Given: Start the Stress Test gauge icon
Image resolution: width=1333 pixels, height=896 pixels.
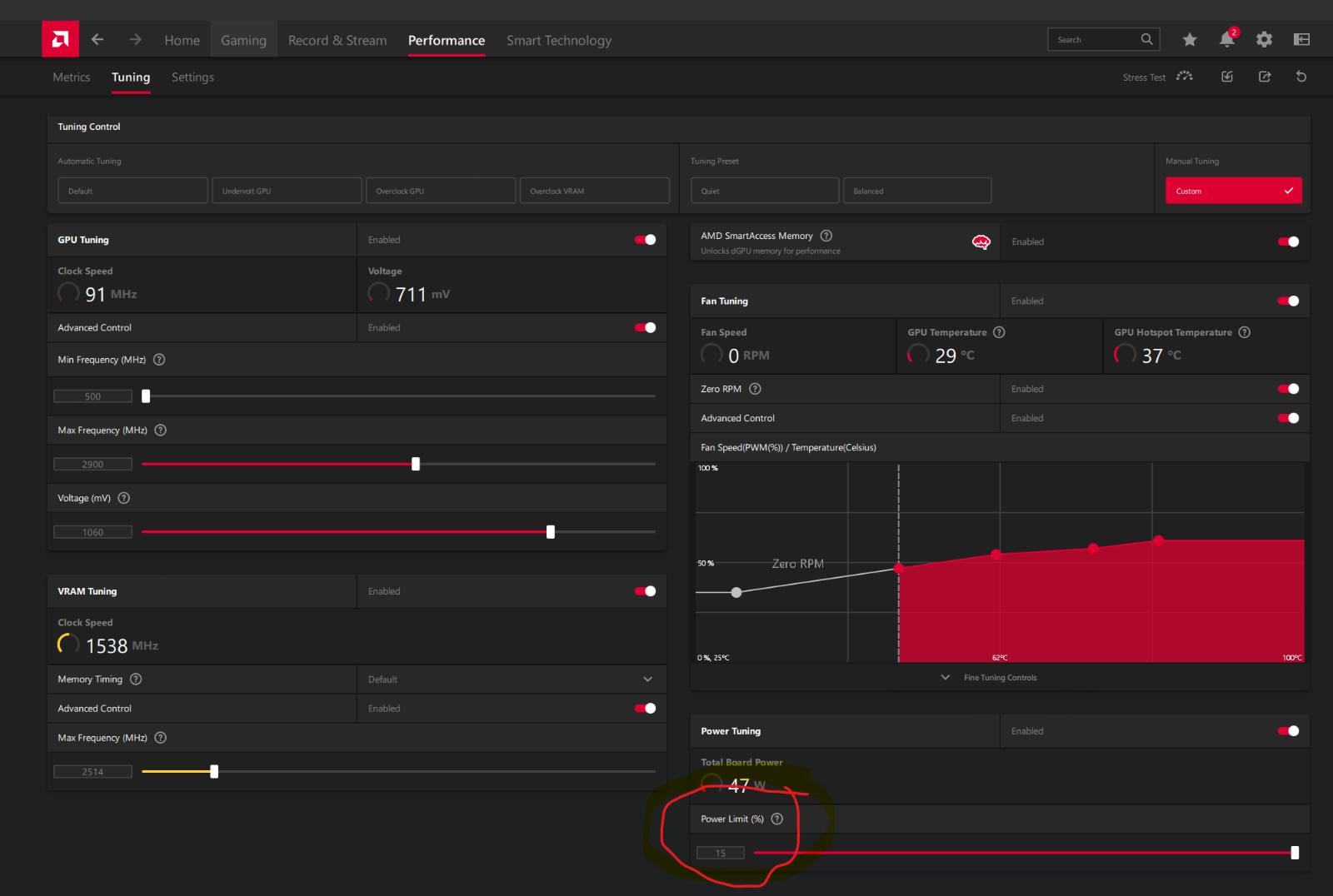Looking at the screenshot, I should (x=1184, y=77).
